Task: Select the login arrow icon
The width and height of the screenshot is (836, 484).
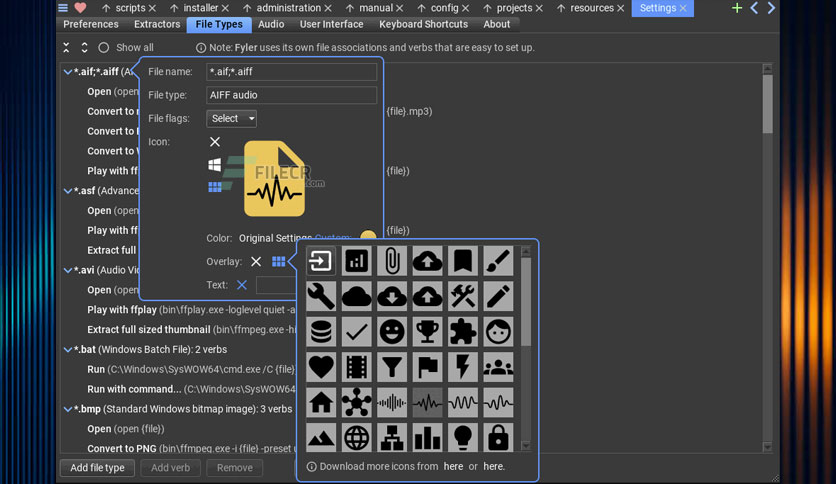Action: coord(321,261)
